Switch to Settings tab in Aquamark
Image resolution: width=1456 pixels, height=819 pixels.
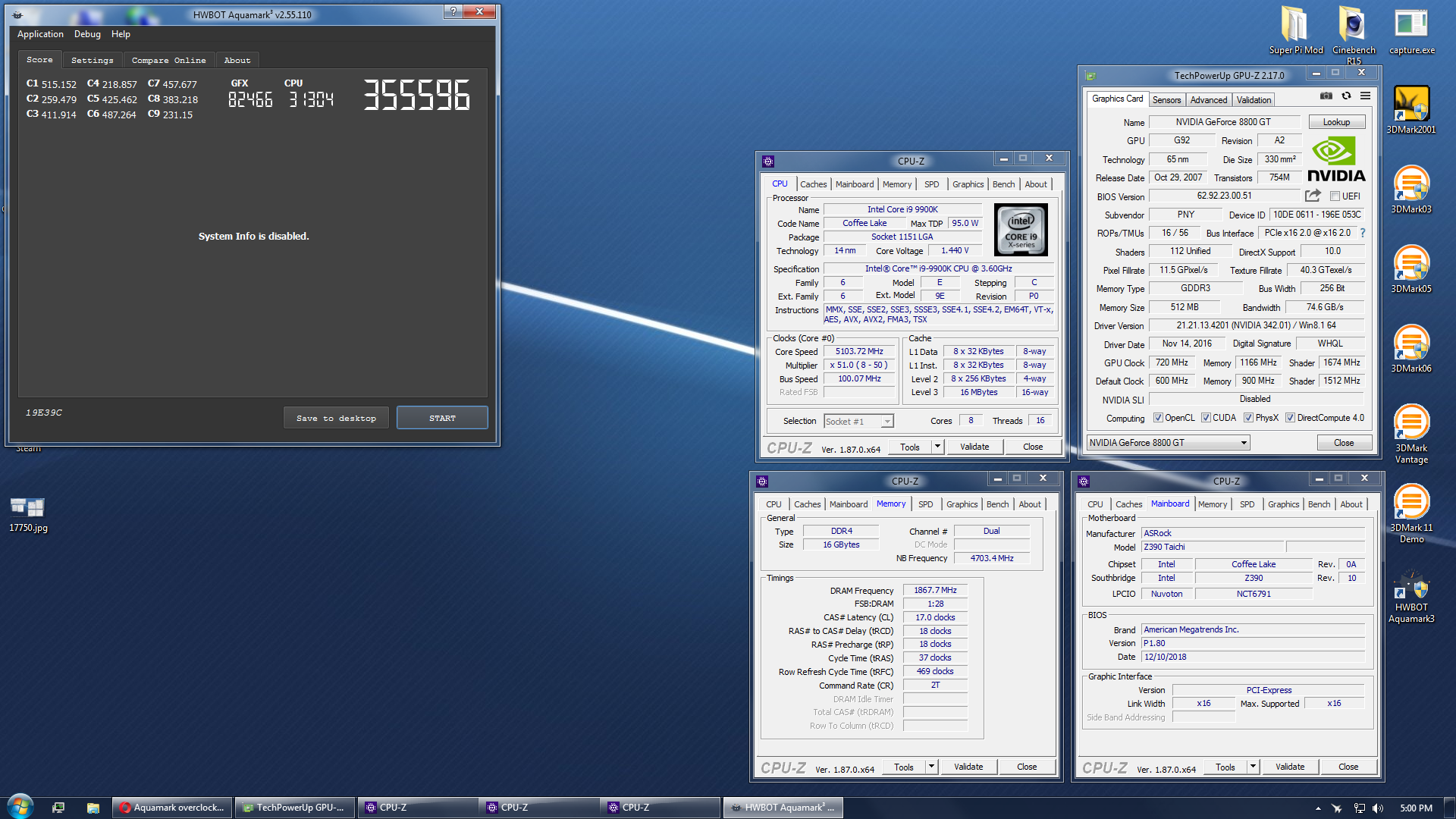(x=92, y=60)
